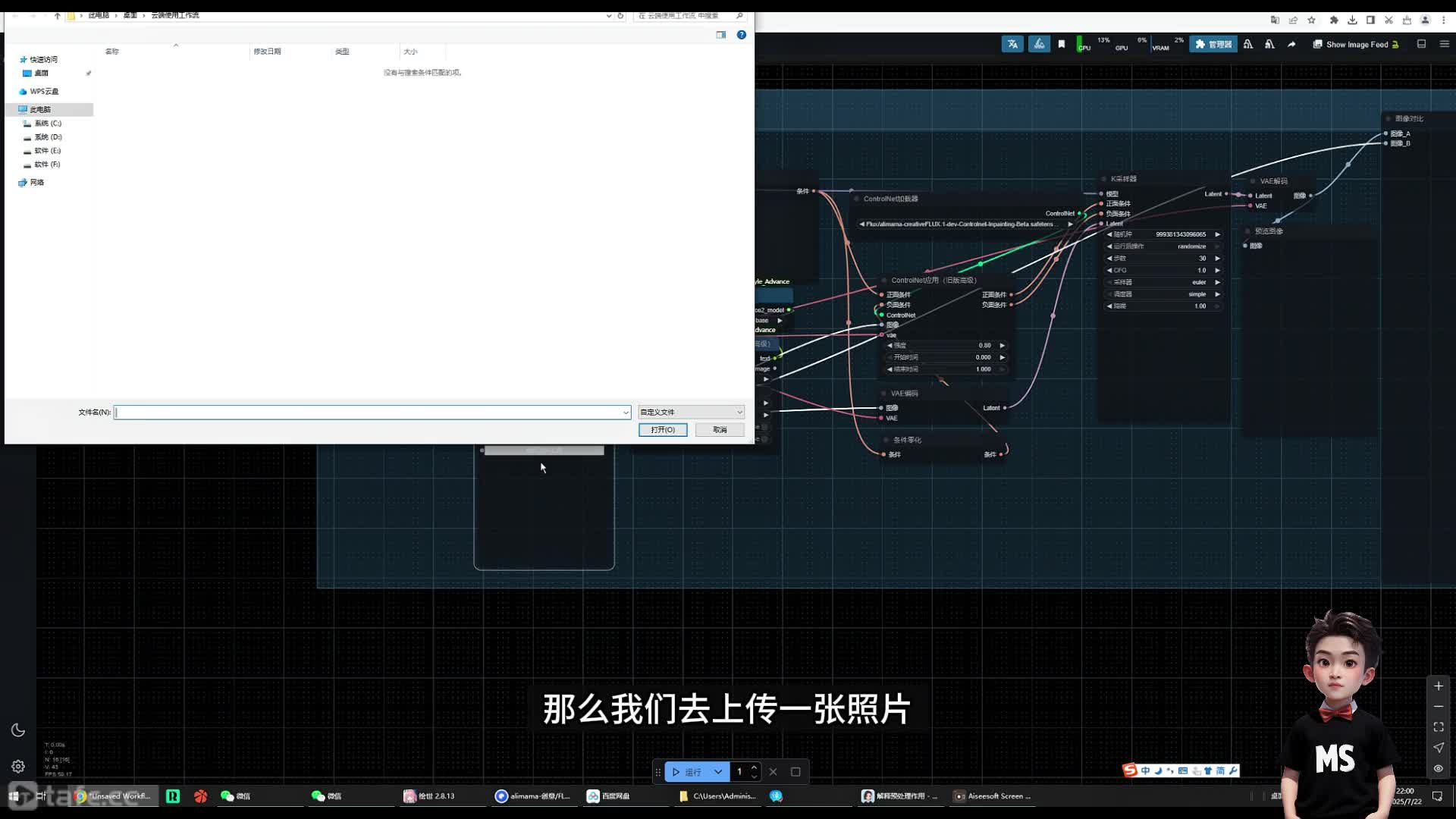
Task: Open the file name history dropdown arrow
Action: pos(626,413)
